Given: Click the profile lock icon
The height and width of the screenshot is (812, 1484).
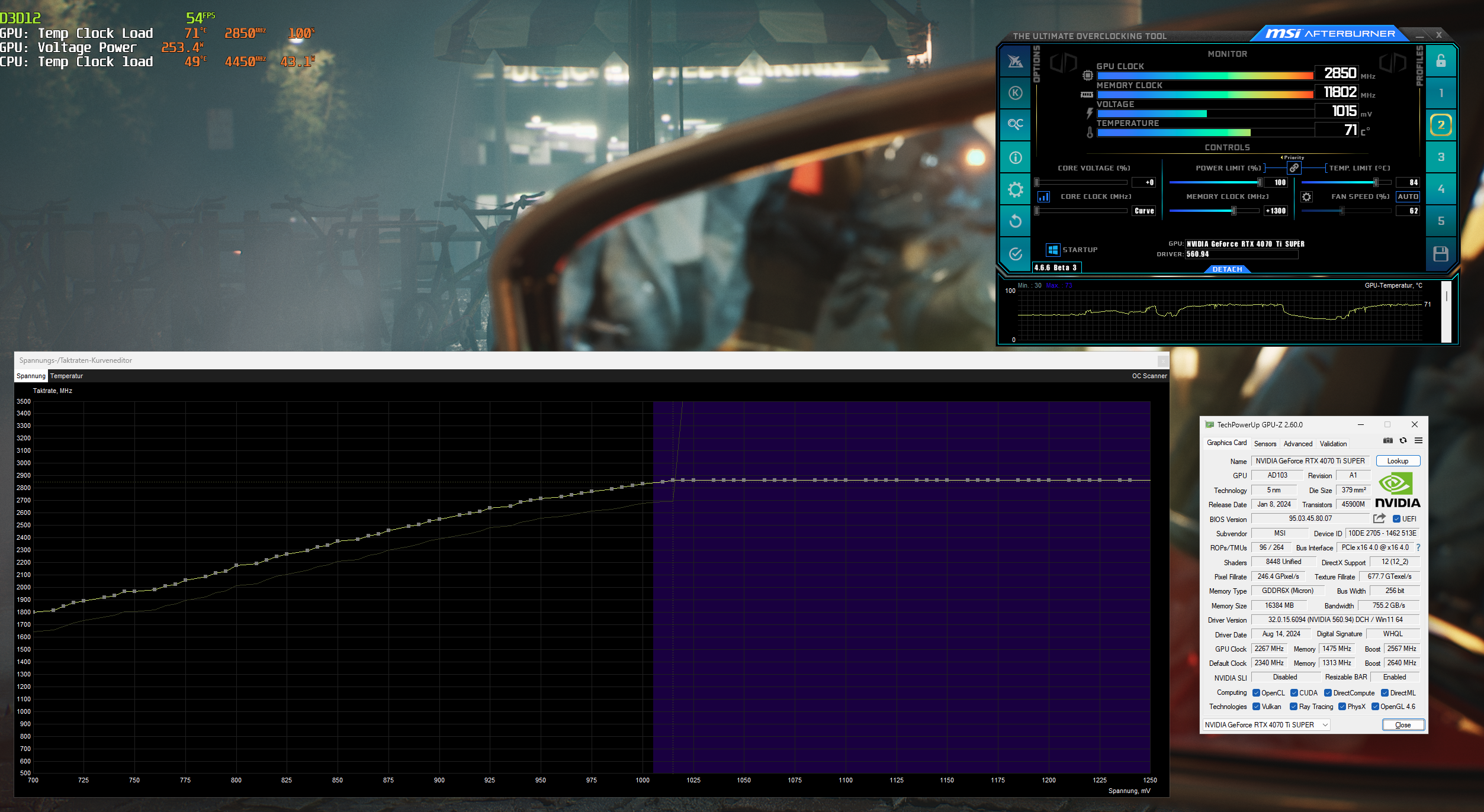Looking at the screenshot, I should [1441, 60].
